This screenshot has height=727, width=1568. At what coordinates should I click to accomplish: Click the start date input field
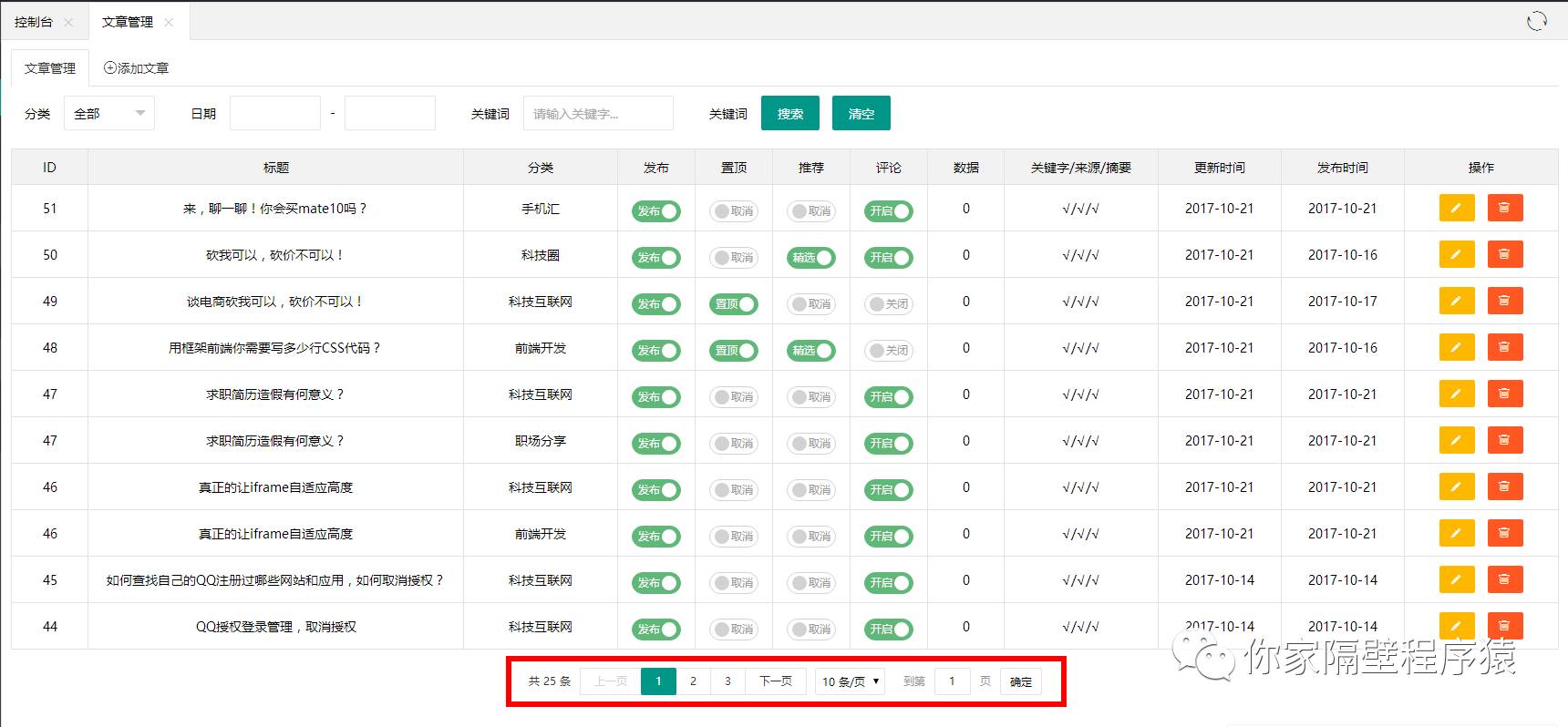(275, 113)
